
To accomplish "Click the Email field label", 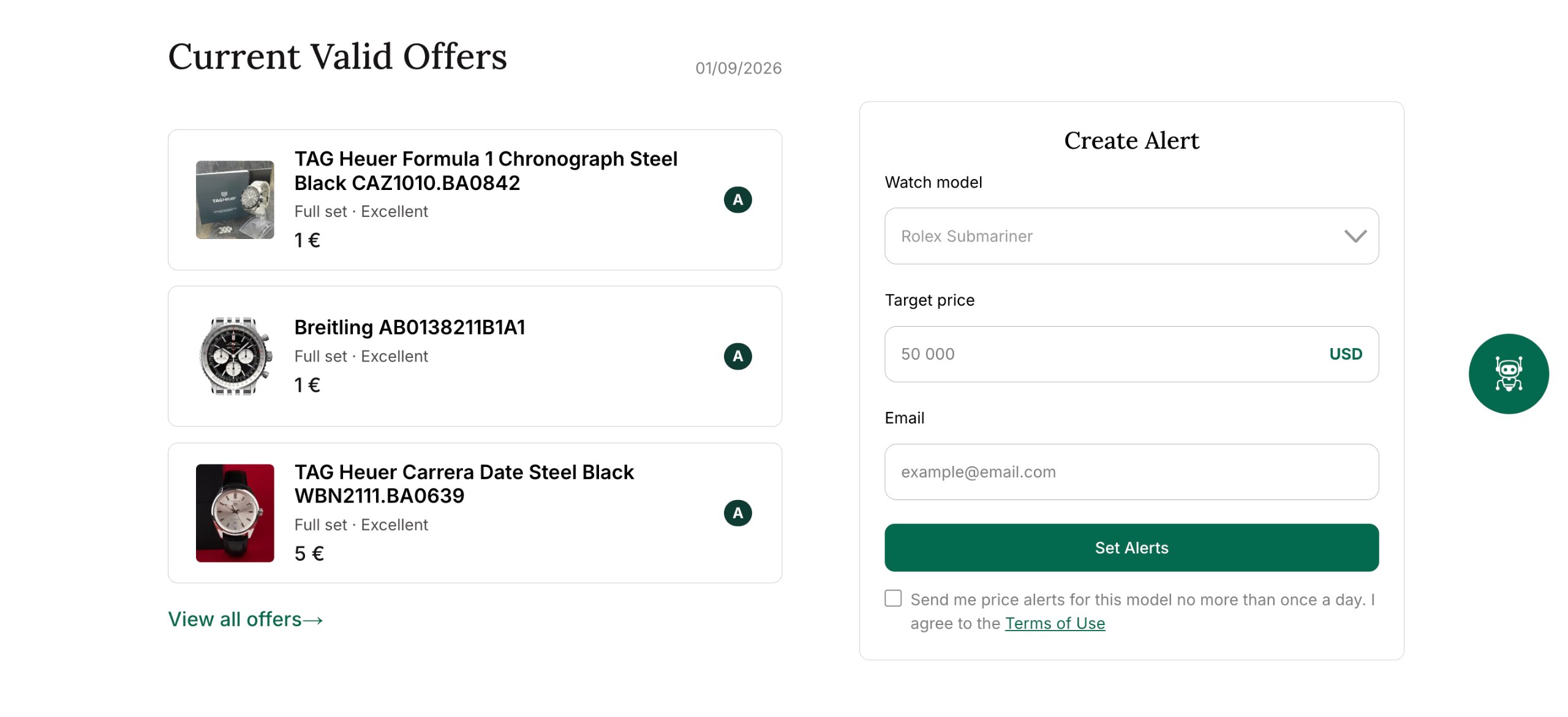I will (x=904, y=418).
